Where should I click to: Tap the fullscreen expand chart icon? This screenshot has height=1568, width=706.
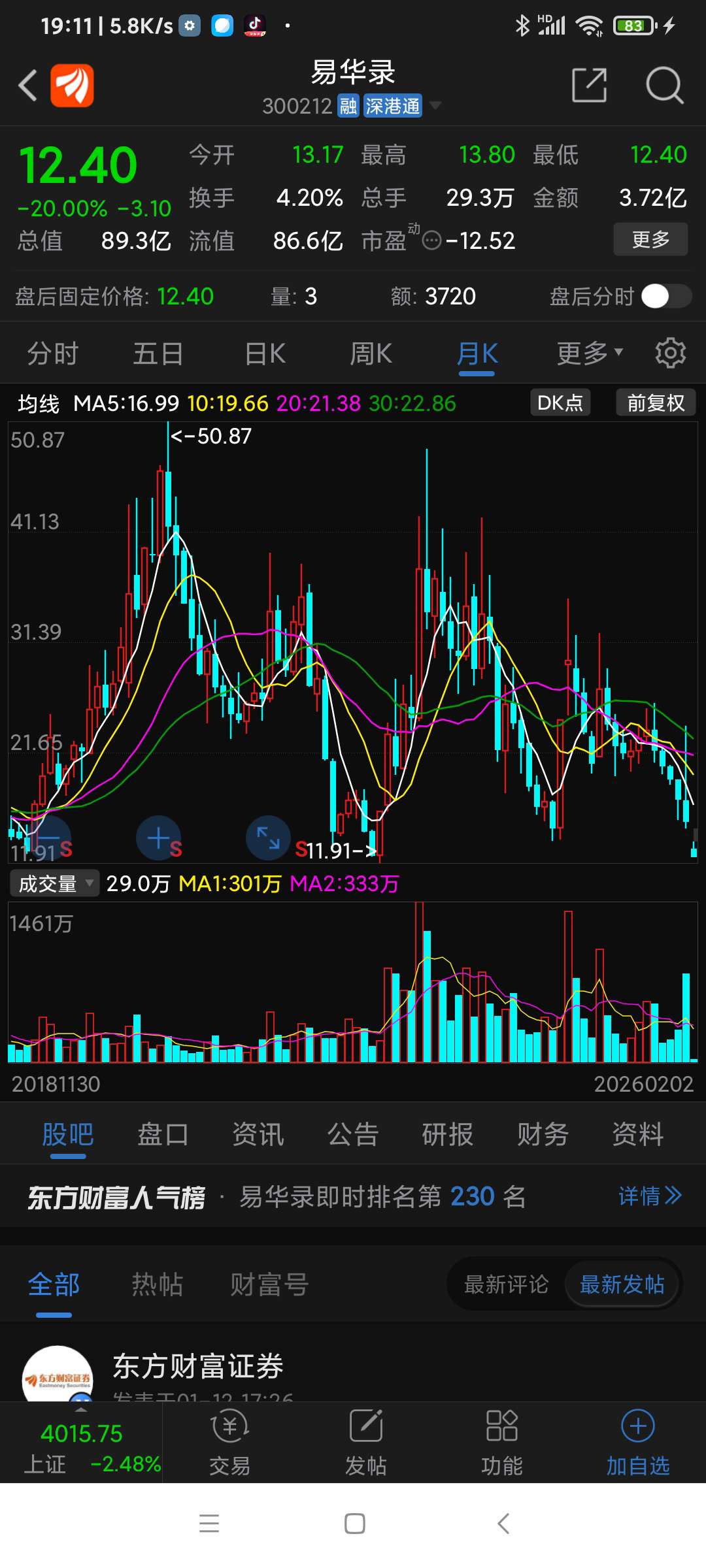268,838
